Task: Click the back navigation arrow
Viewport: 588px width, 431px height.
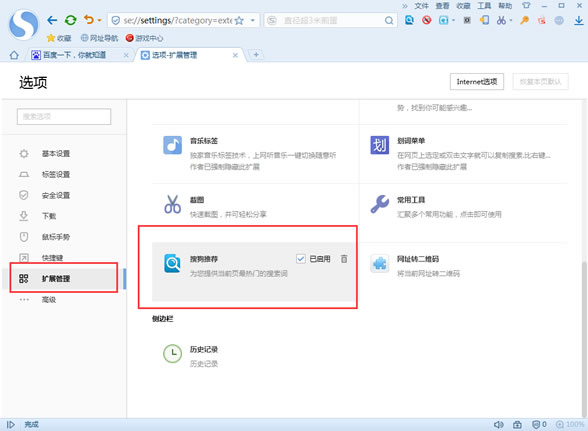Action: (52, 20)
